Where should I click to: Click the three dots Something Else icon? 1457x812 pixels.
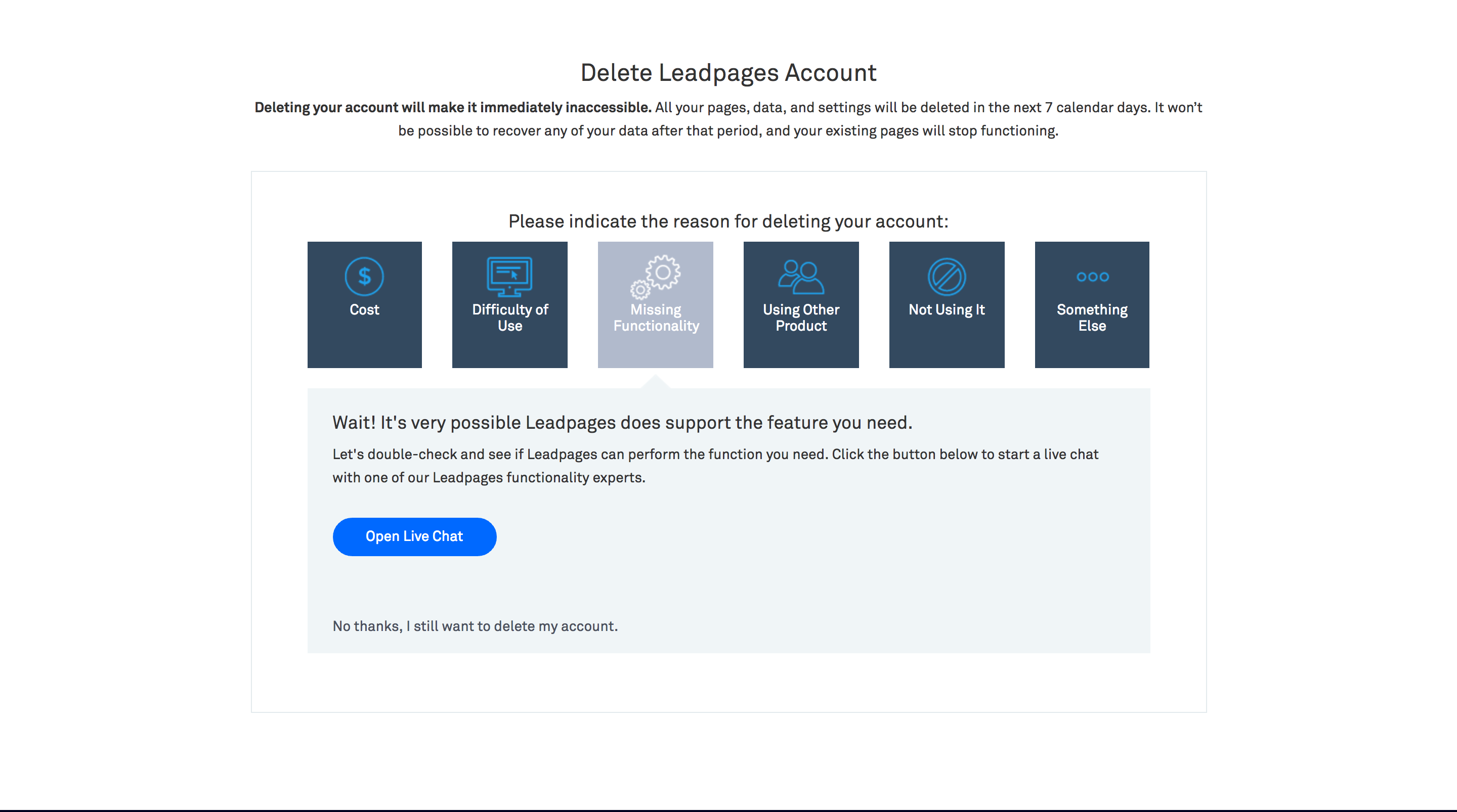1092,277
